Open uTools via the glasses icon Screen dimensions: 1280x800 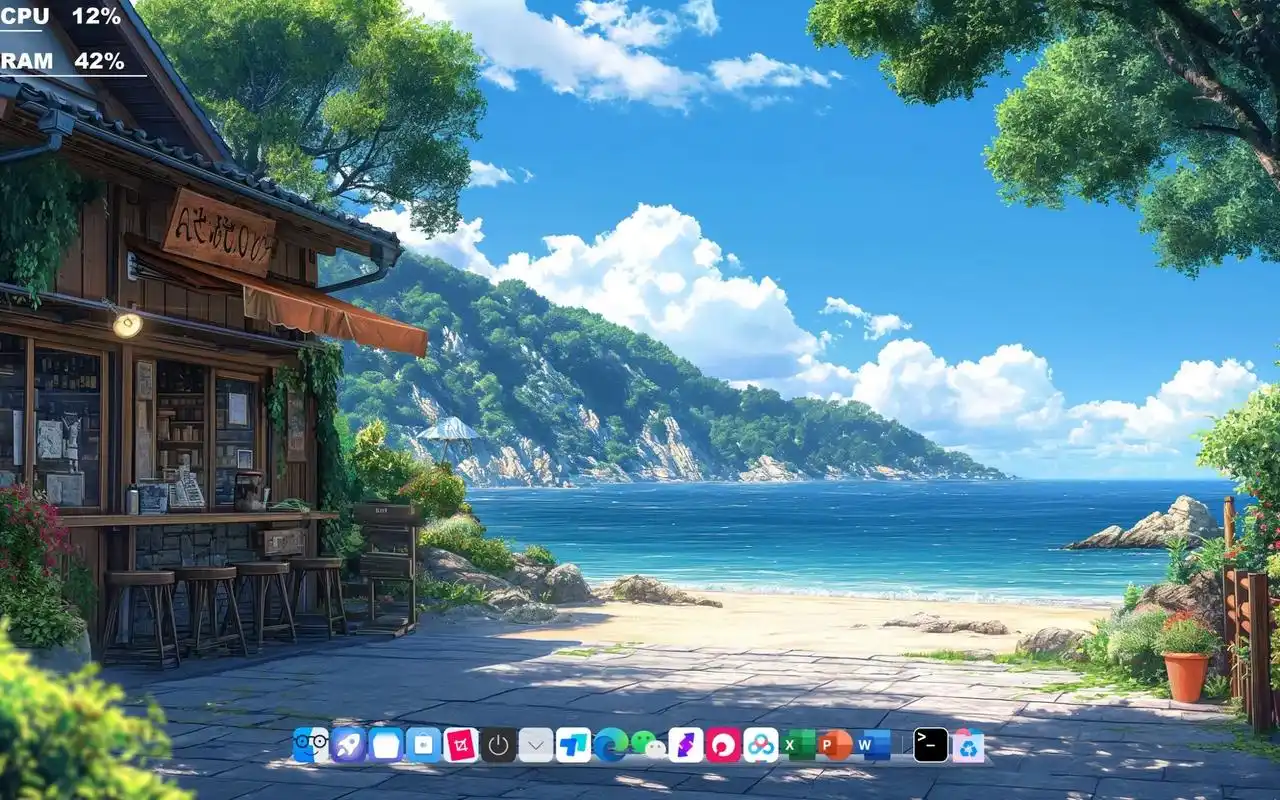click(310, 745)
